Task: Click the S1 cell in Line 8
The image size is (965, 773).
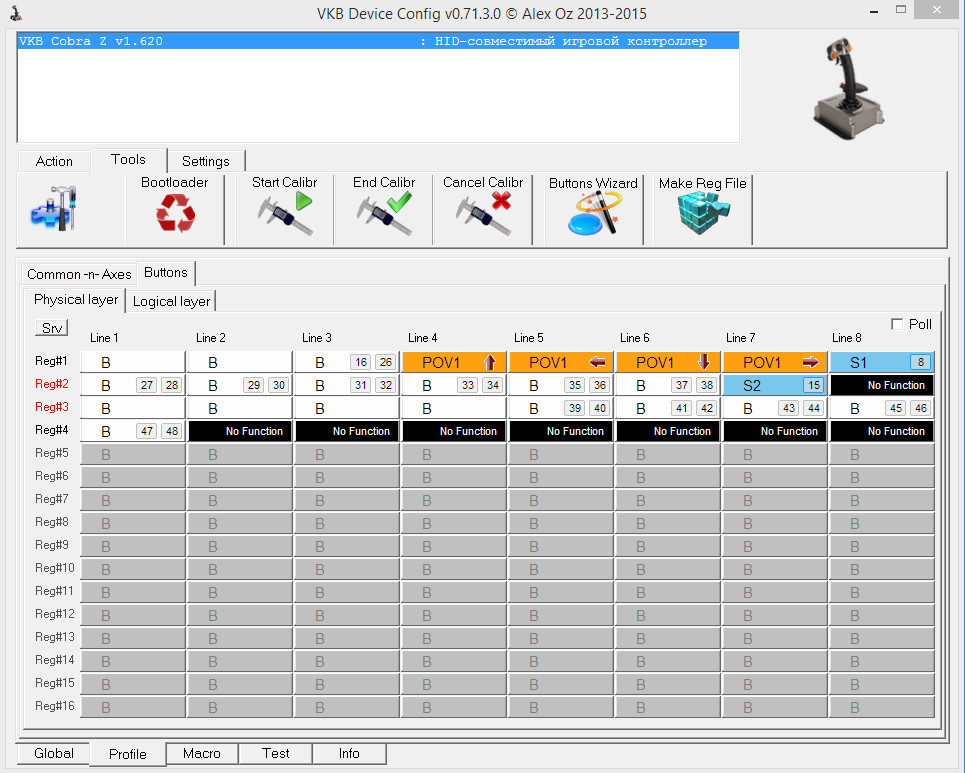Action: point(881,362)
